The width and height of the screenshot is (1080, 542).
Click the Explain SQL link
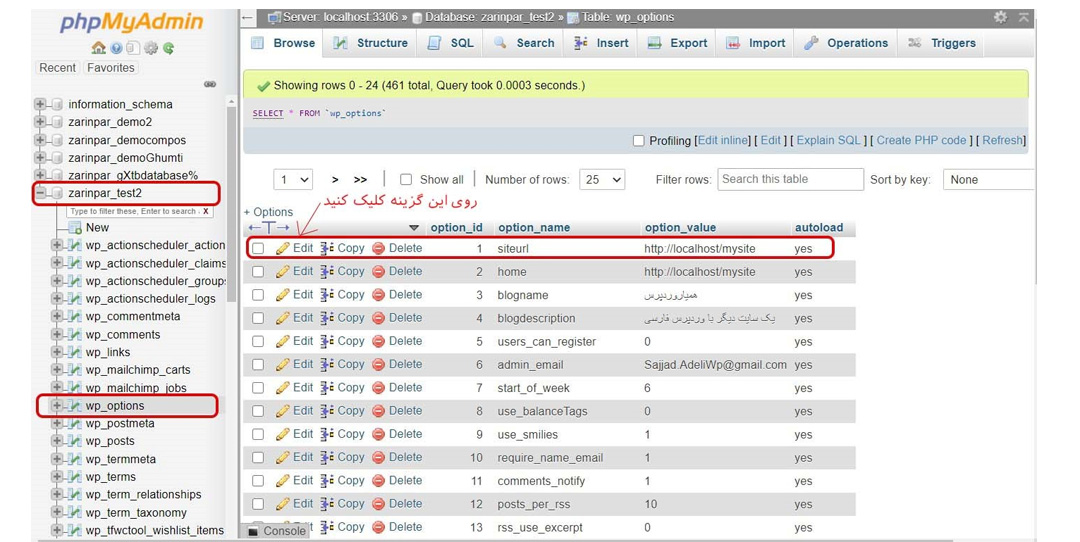pyautogui.click(x=829, y=140)
